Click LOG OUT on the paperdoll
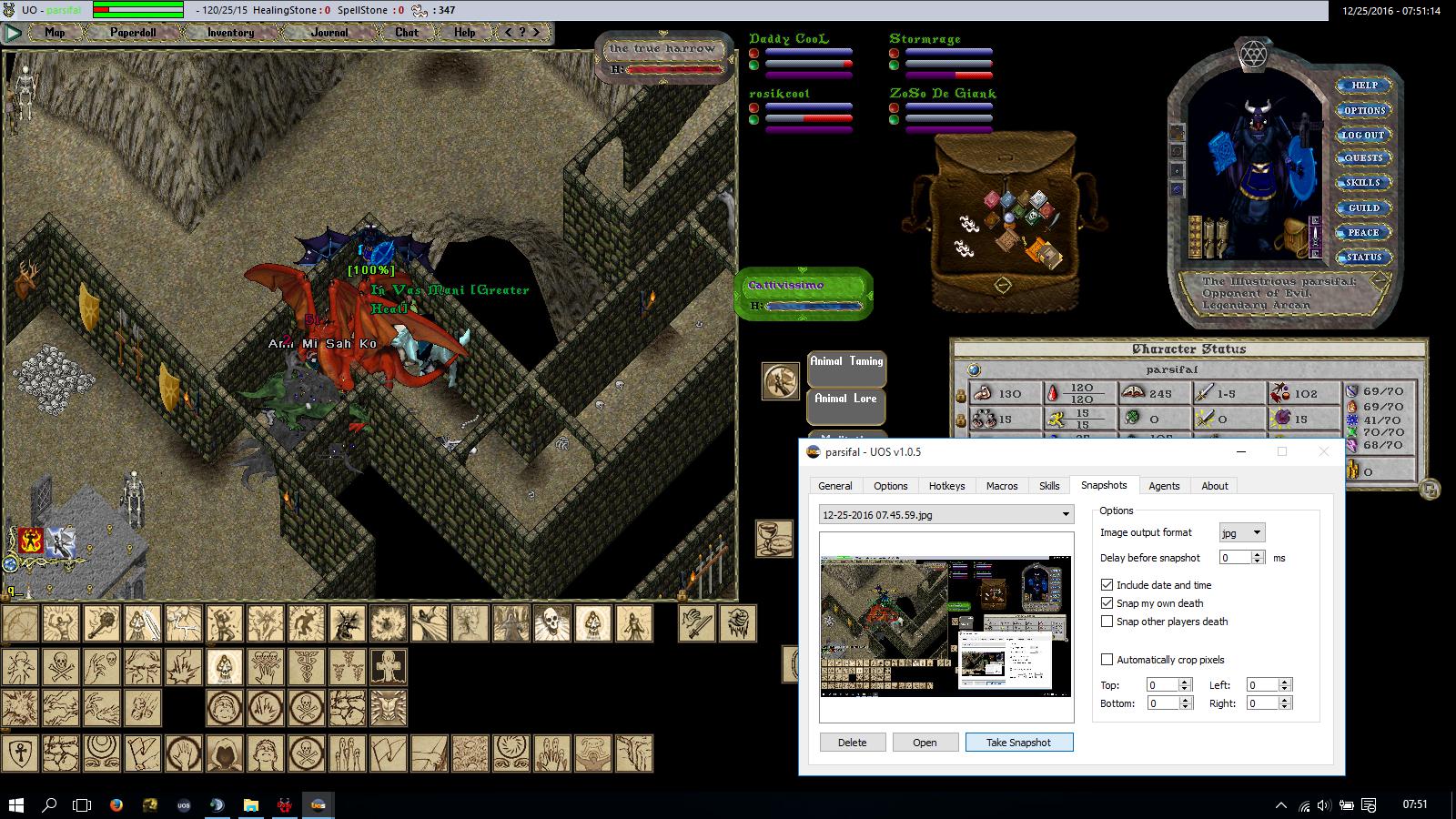This screenshot has height=819, width=1456. (1363, 135)
